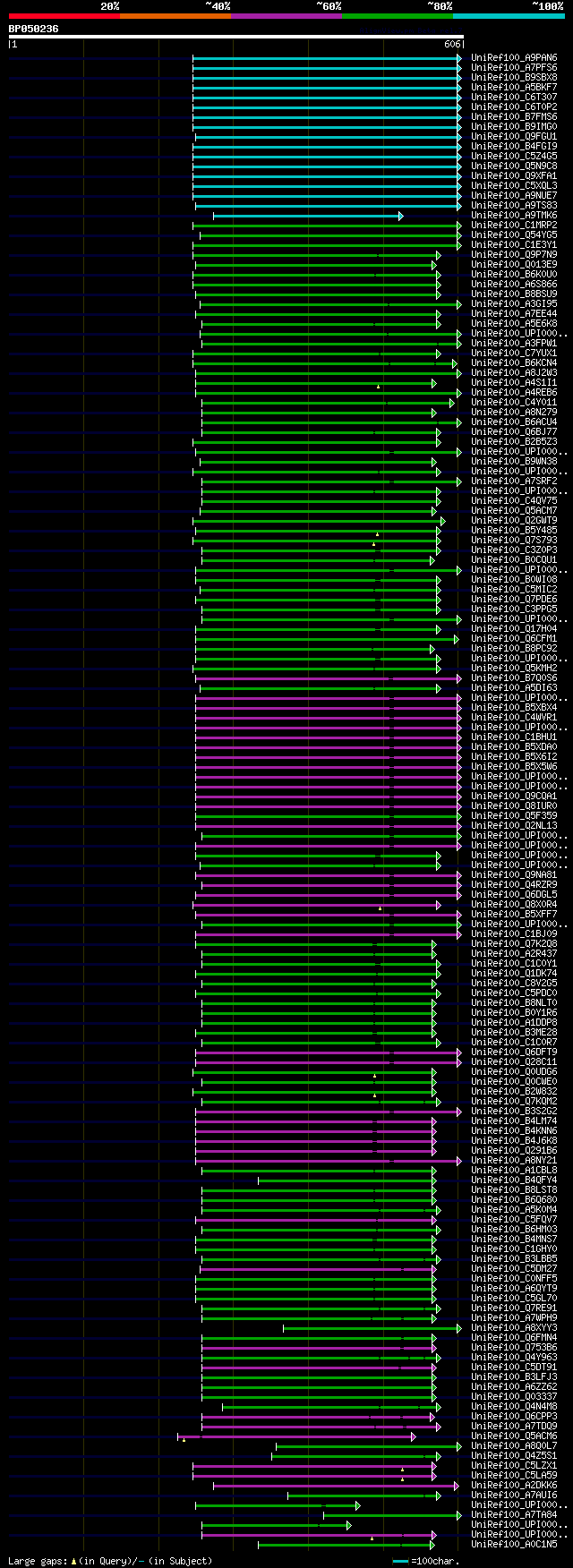Open hit UniRef100_A5BKF7
This screenshot has height=1568, width=573.
(x=514, y=87)
